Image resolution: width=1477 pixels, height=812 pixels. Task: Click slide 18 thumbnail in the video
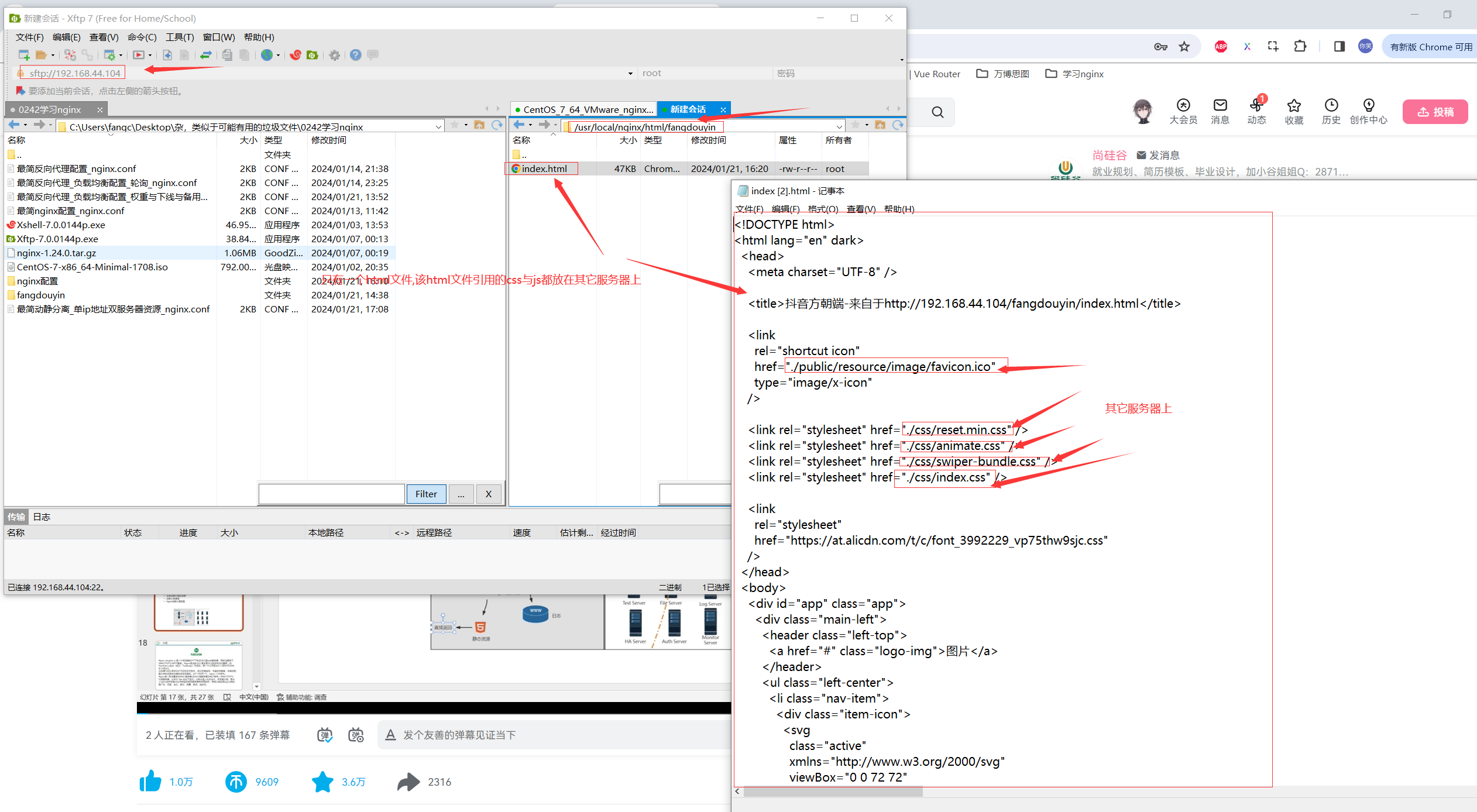(198, 665)
